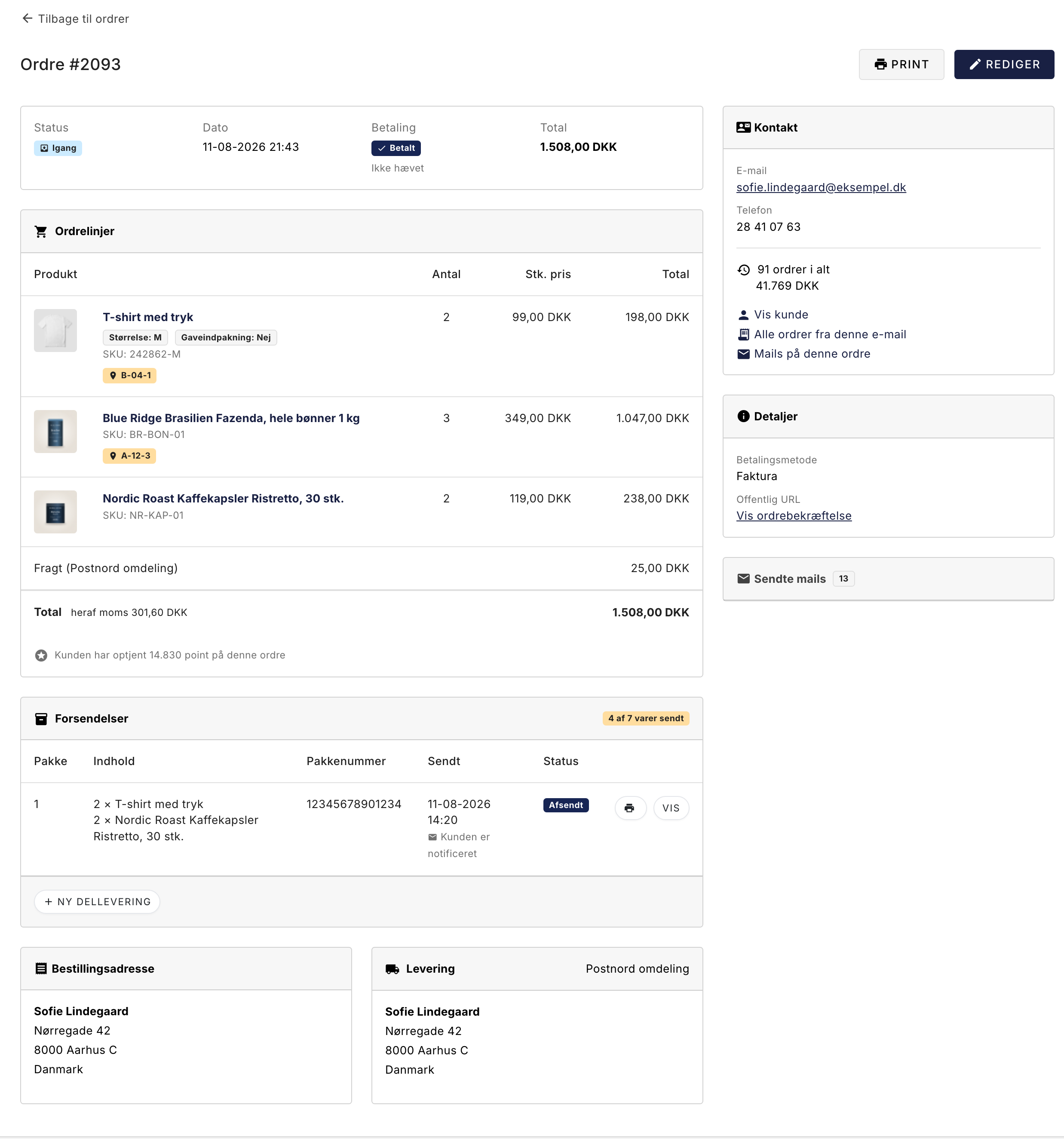The height and width of the screenshot is (1139, 1064).
Task: Click the receipt icon for all orders from e-mail
Action: [743, 334]
